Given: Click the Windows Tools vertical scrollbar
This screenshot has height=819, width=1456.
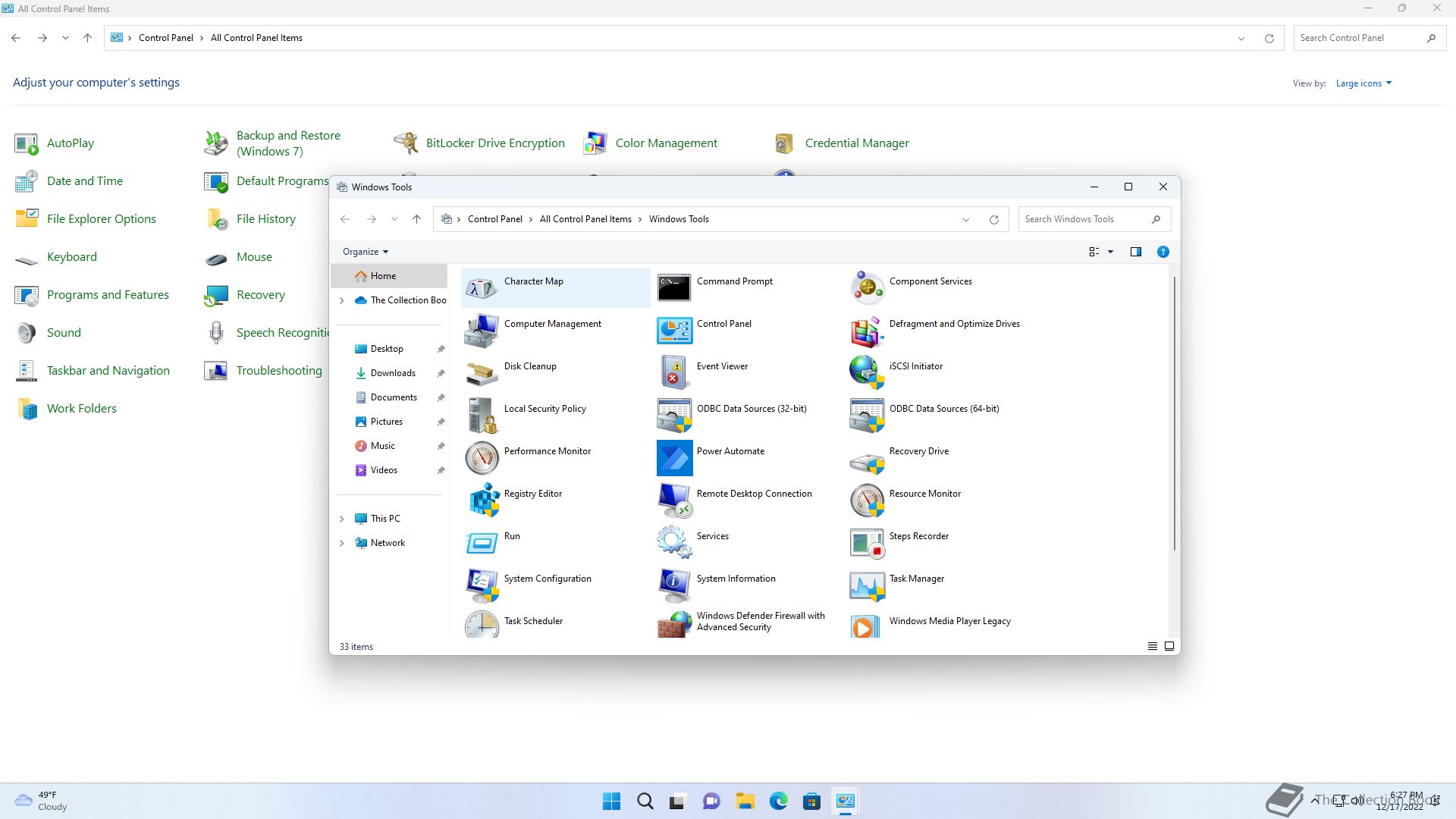Looking at the screenshot, I should coord(1175,413).
